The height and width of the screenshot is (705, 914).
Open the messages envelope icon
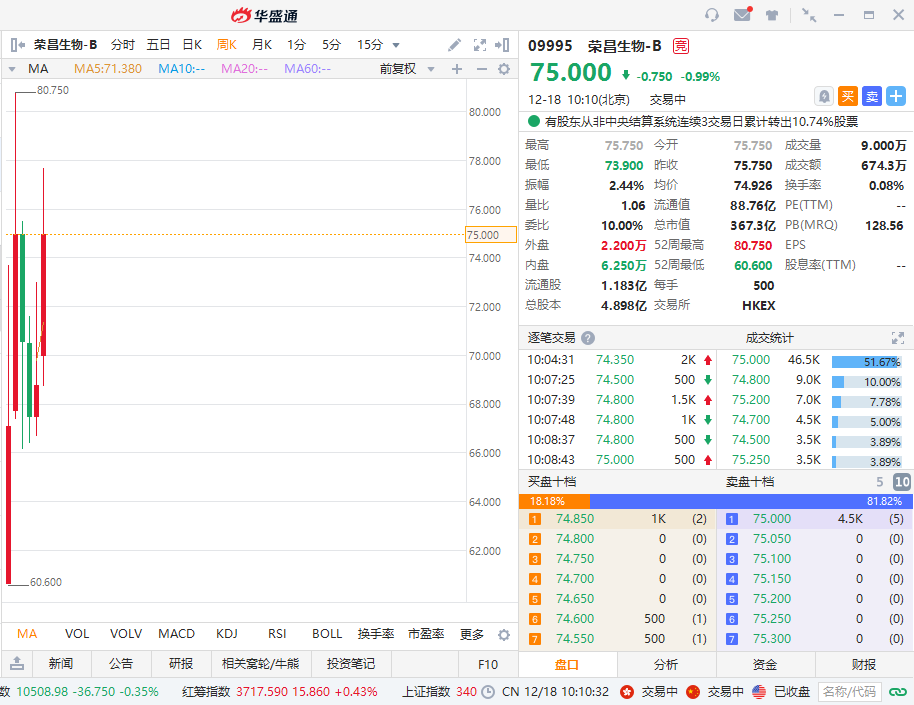pos(742,15)
